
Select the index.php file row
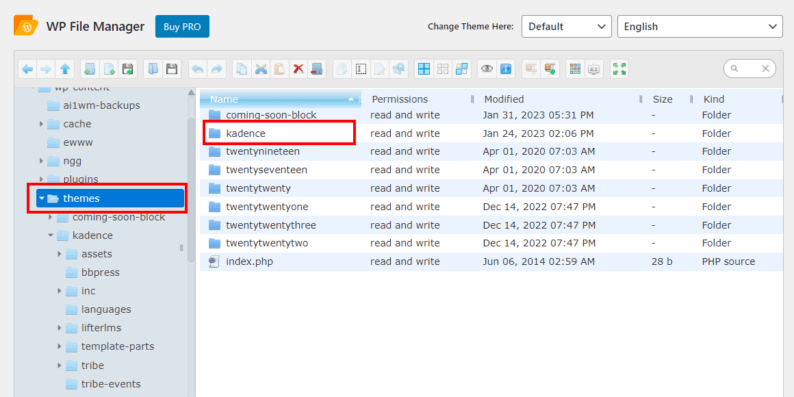click(x=491, y=262)
